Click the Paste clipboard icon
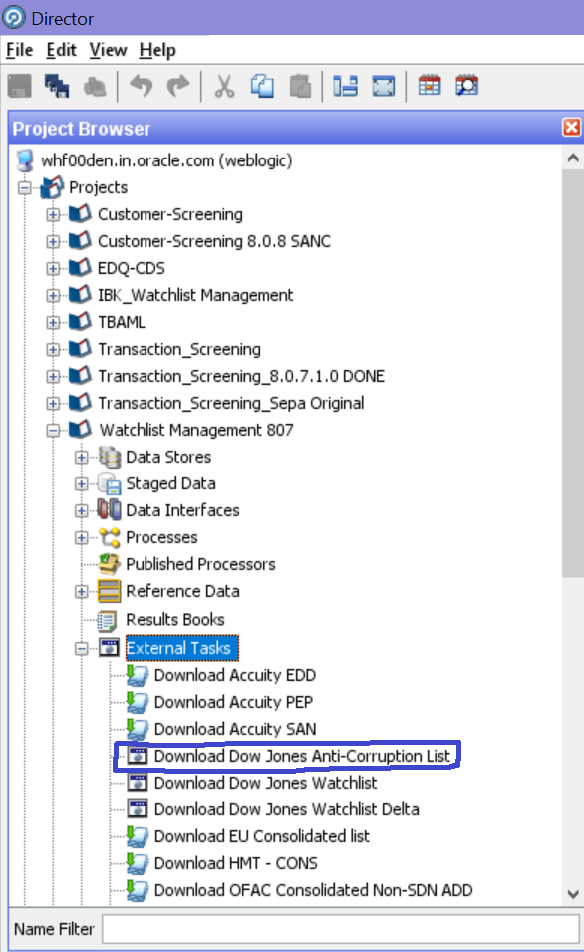The width and height of the screenshot is (584, 952). point(300,86)
